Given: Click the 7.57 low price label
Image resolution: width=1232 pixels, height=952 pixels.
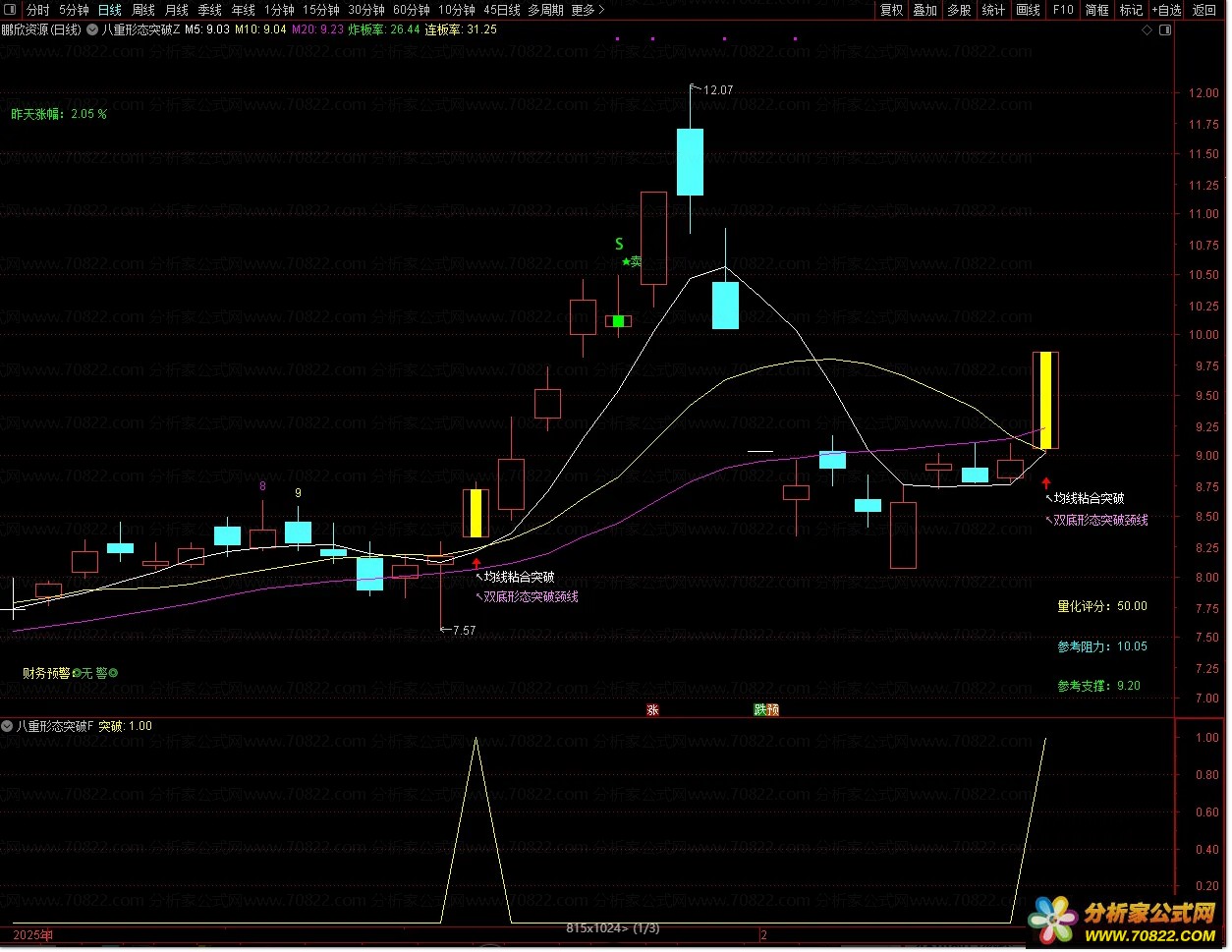Looking at the screenshot, I should [464, 631].
